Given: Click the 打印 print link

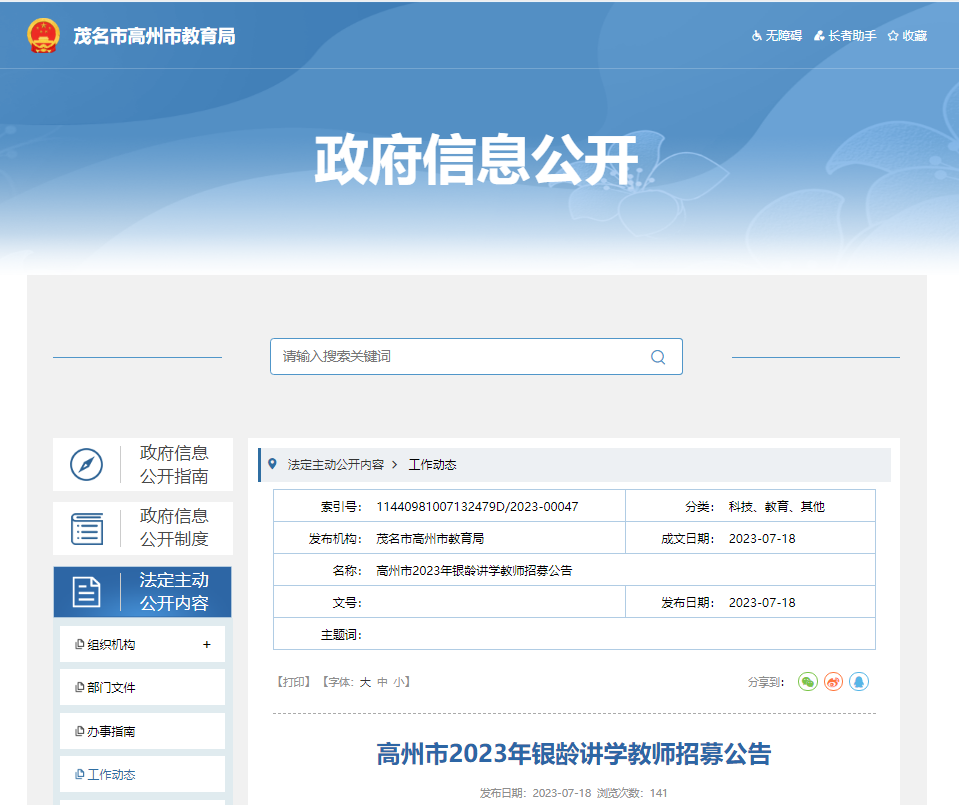Looking at the screenshot, I should tap(294, 682).
